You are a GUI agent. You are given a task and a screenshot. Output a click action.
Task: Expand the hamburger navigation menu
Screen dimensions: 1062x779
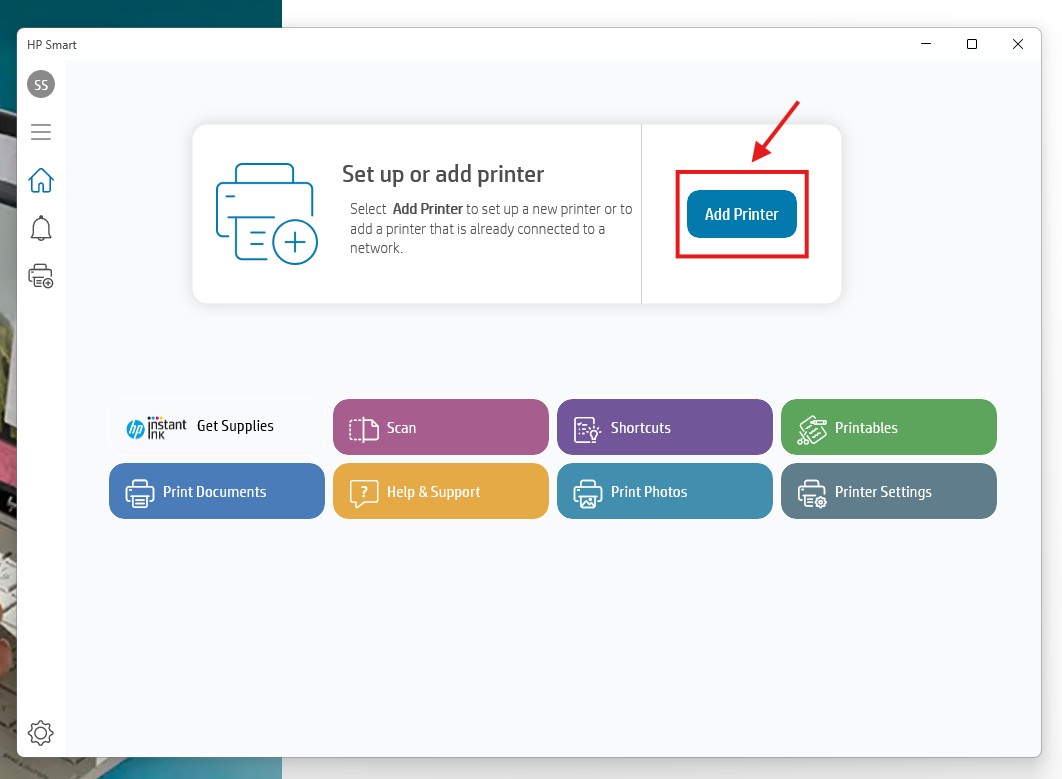point(41,132)
